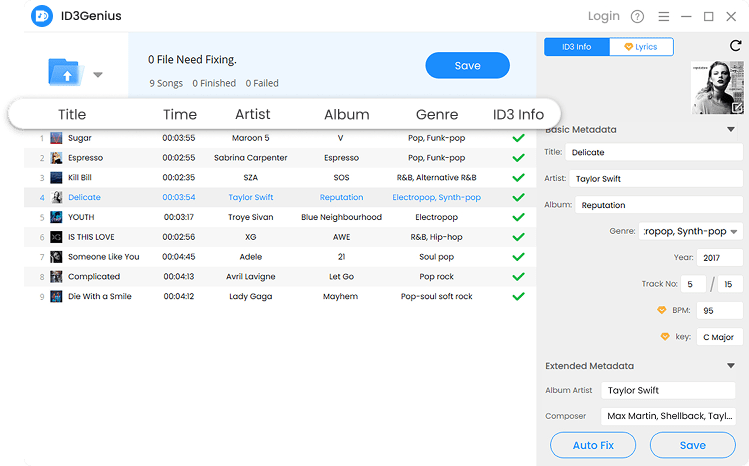Edit the Composer field with Max Martin
This screenshot has width=749, height=466.
coord(668,416)
